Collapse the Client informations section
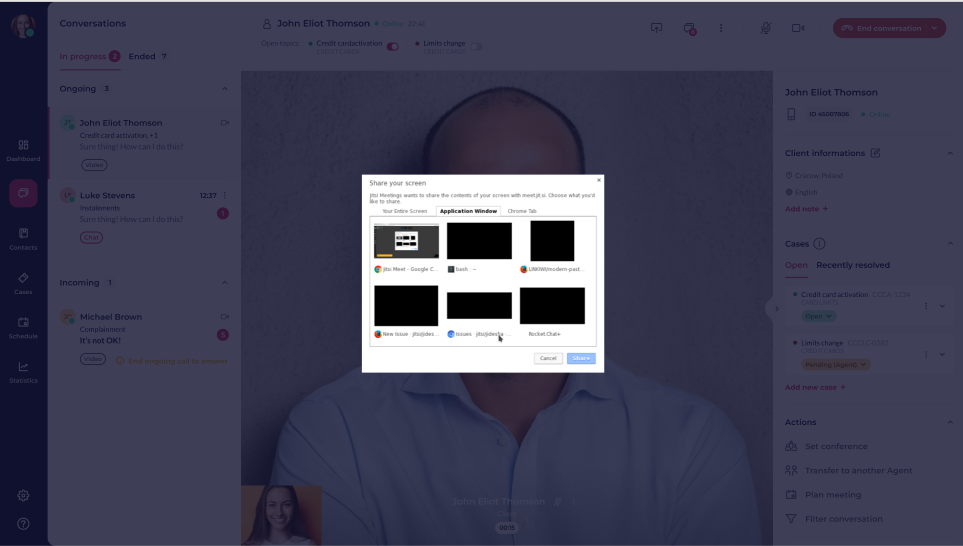This screenshot has width=963, height=546. tap(950, 153)
